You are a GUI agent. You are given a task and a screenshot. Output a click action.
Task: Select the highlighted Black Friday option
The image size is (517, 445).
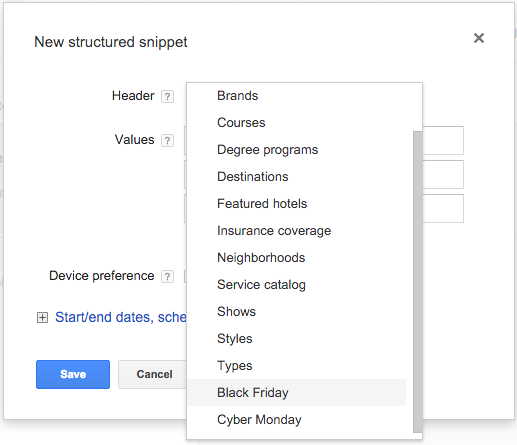coord(296,393)
